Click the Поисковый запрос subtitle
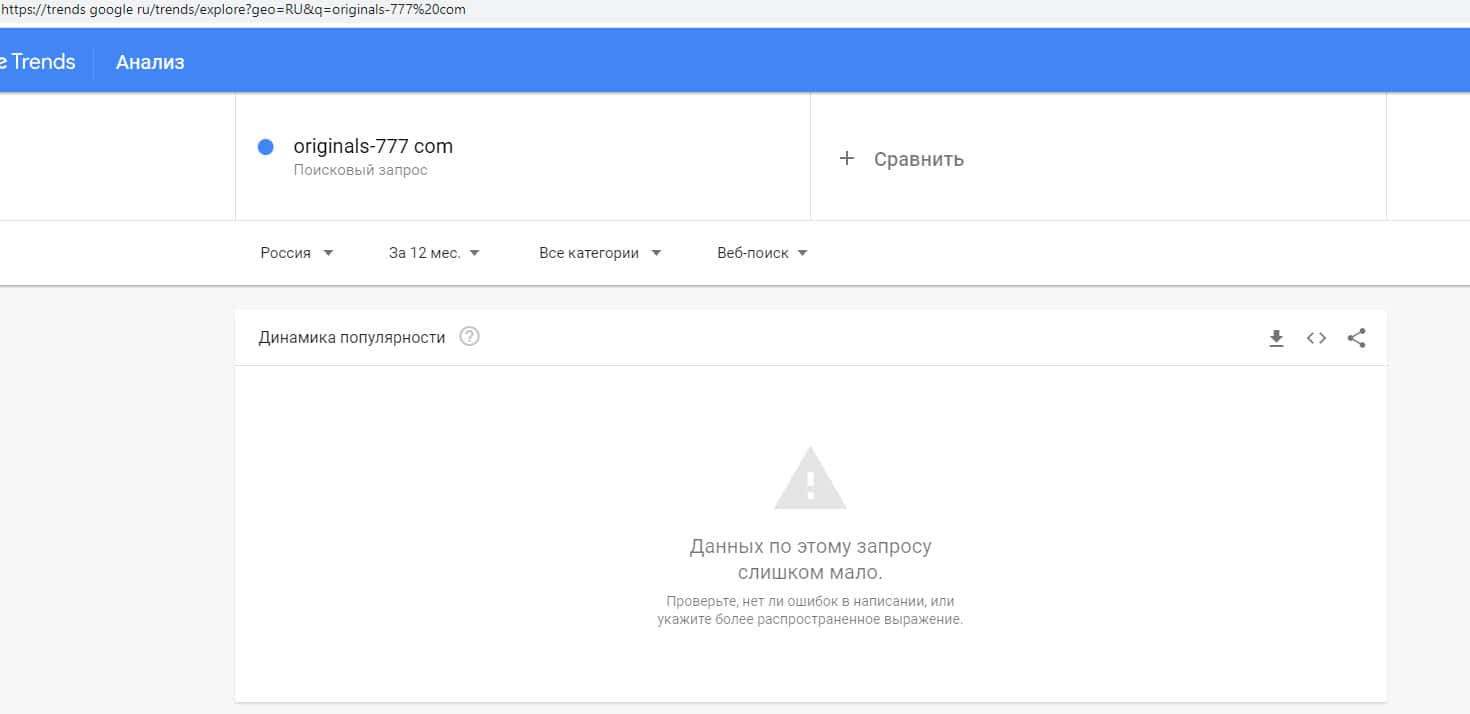Image resolution: width=1470 pixels, height=714 pixels. coord(360,171)
